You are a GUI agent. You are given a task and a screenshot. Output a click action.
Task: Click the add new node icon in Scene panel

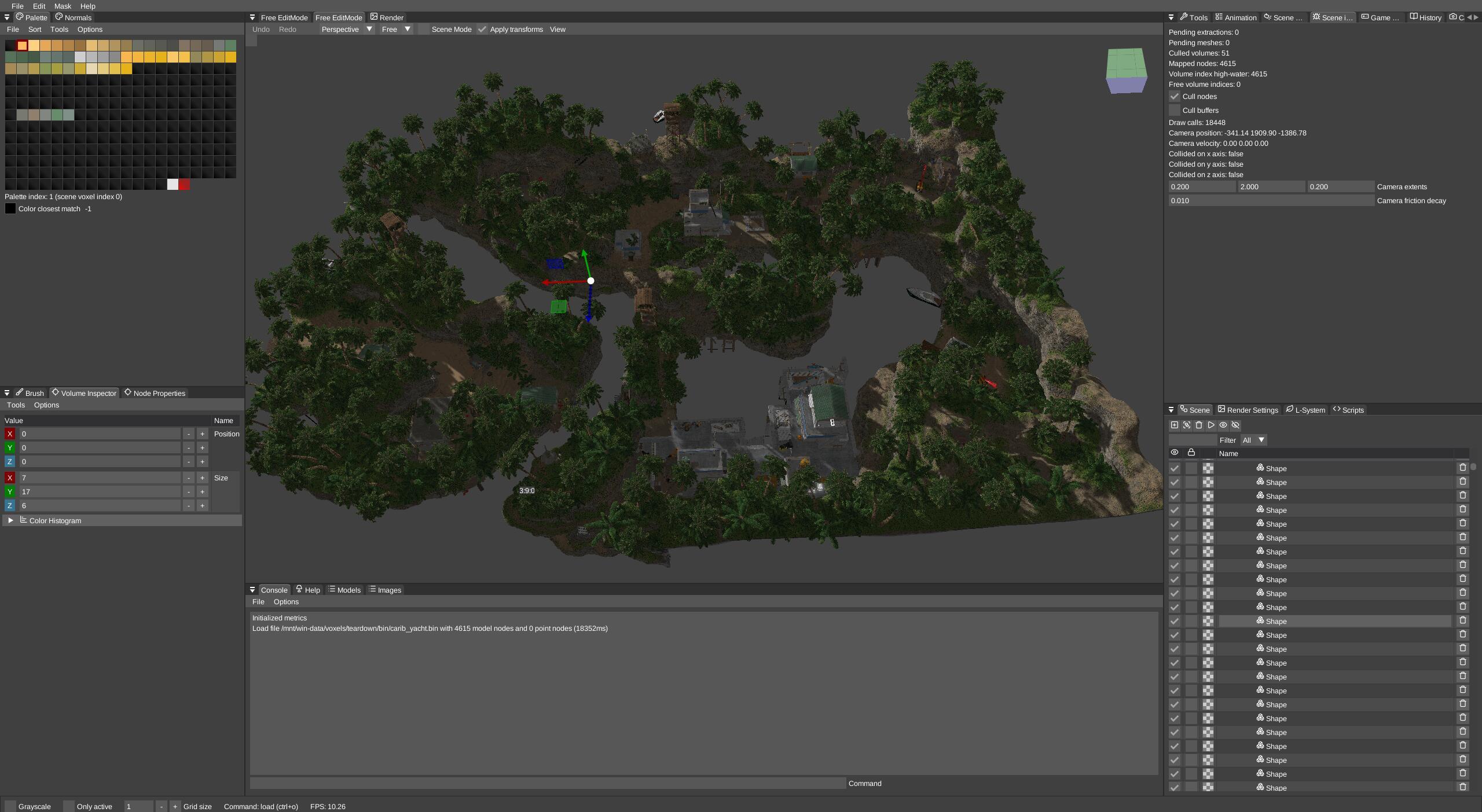point(1174,425)
